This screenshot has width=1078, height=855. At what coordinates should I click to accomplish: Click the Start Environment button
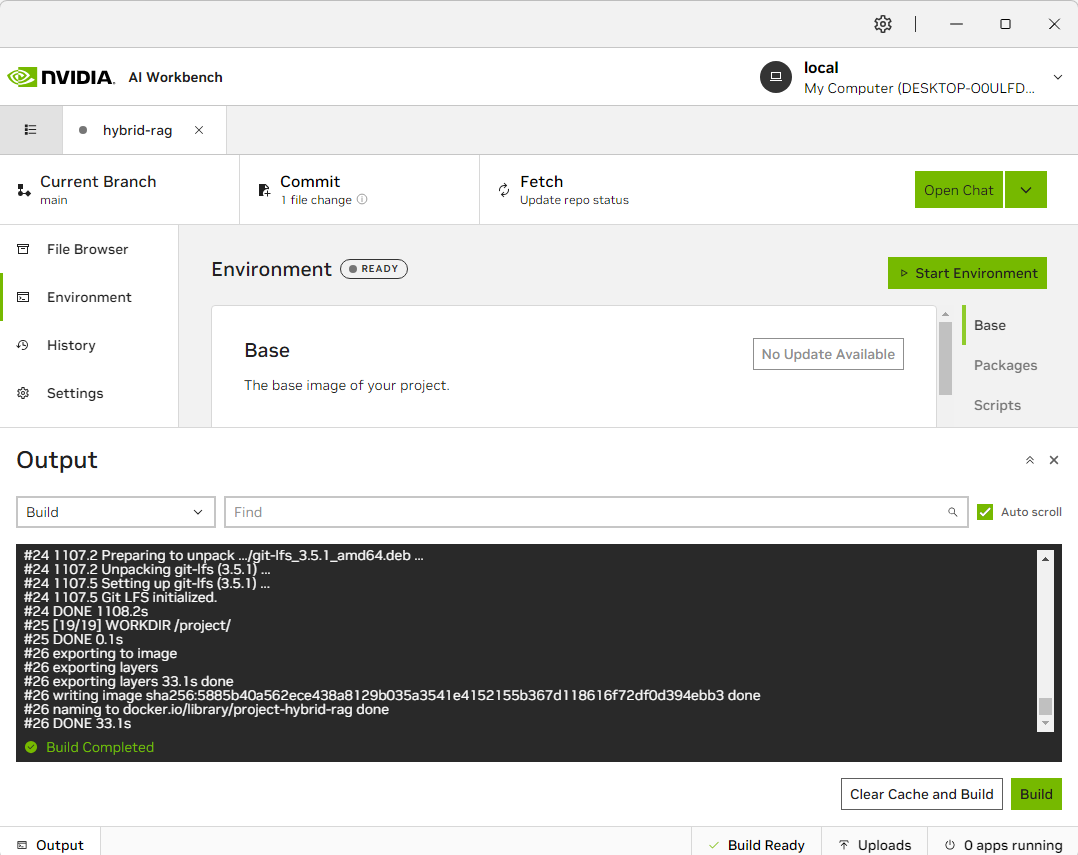coord(967,273)
